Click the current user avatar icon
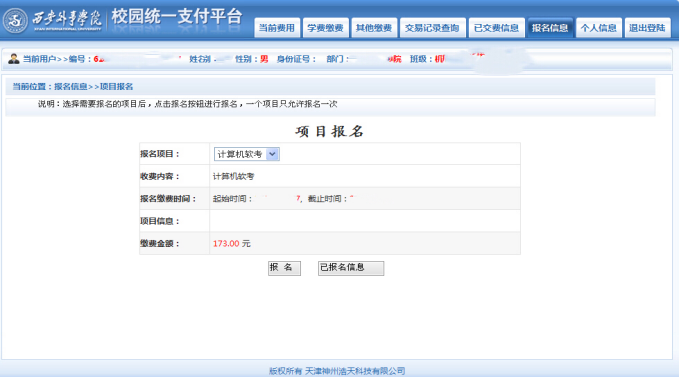 14,59
